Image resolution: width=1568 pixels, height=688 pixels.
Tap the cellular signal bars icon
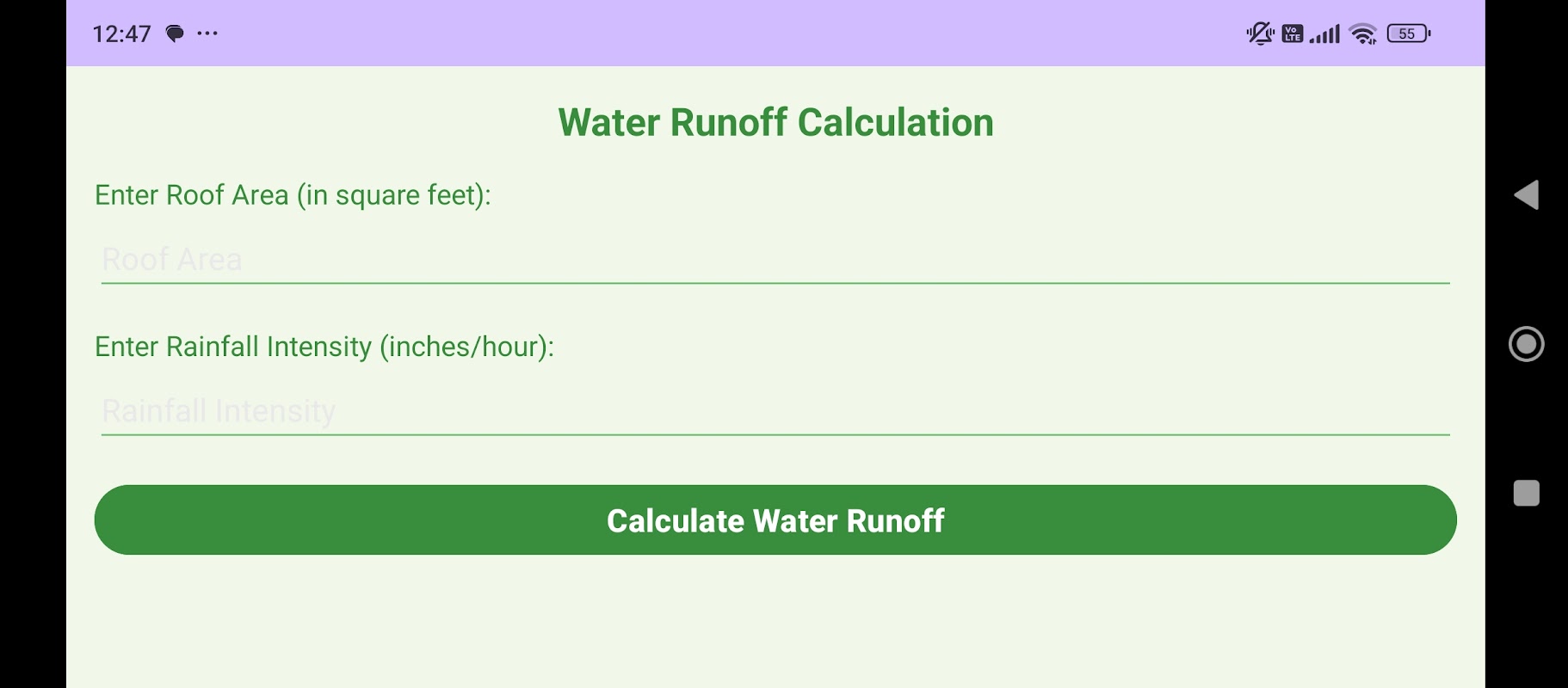click(x=1324, y=34)
